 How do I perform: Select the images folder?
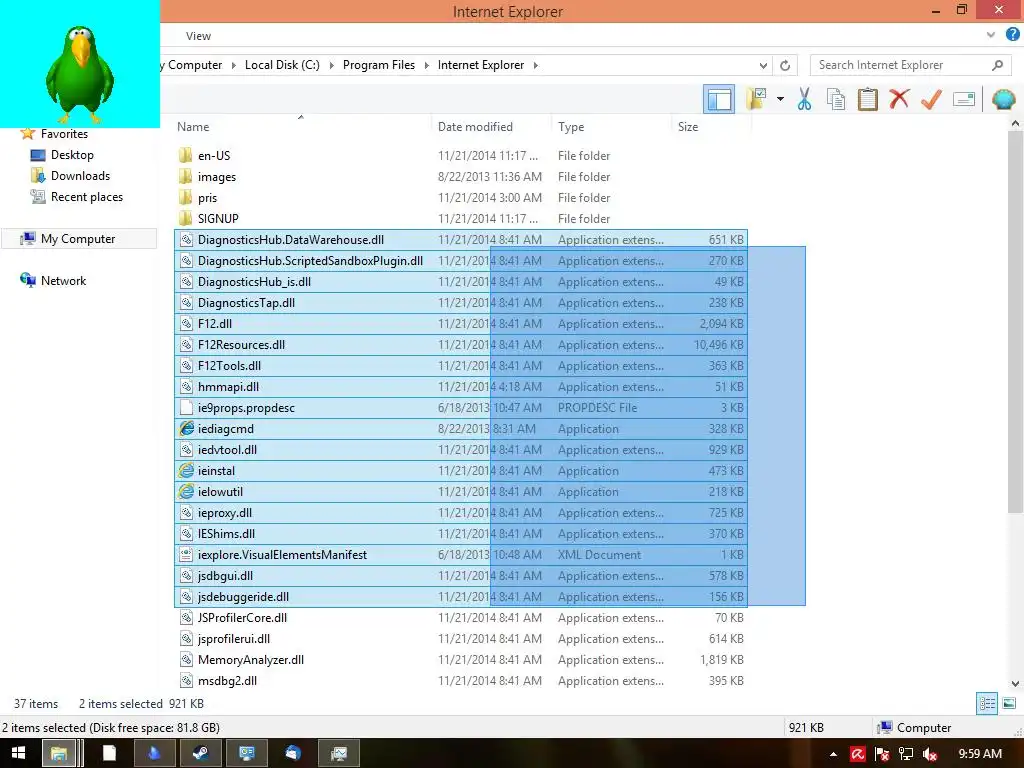tap(217, 177)
